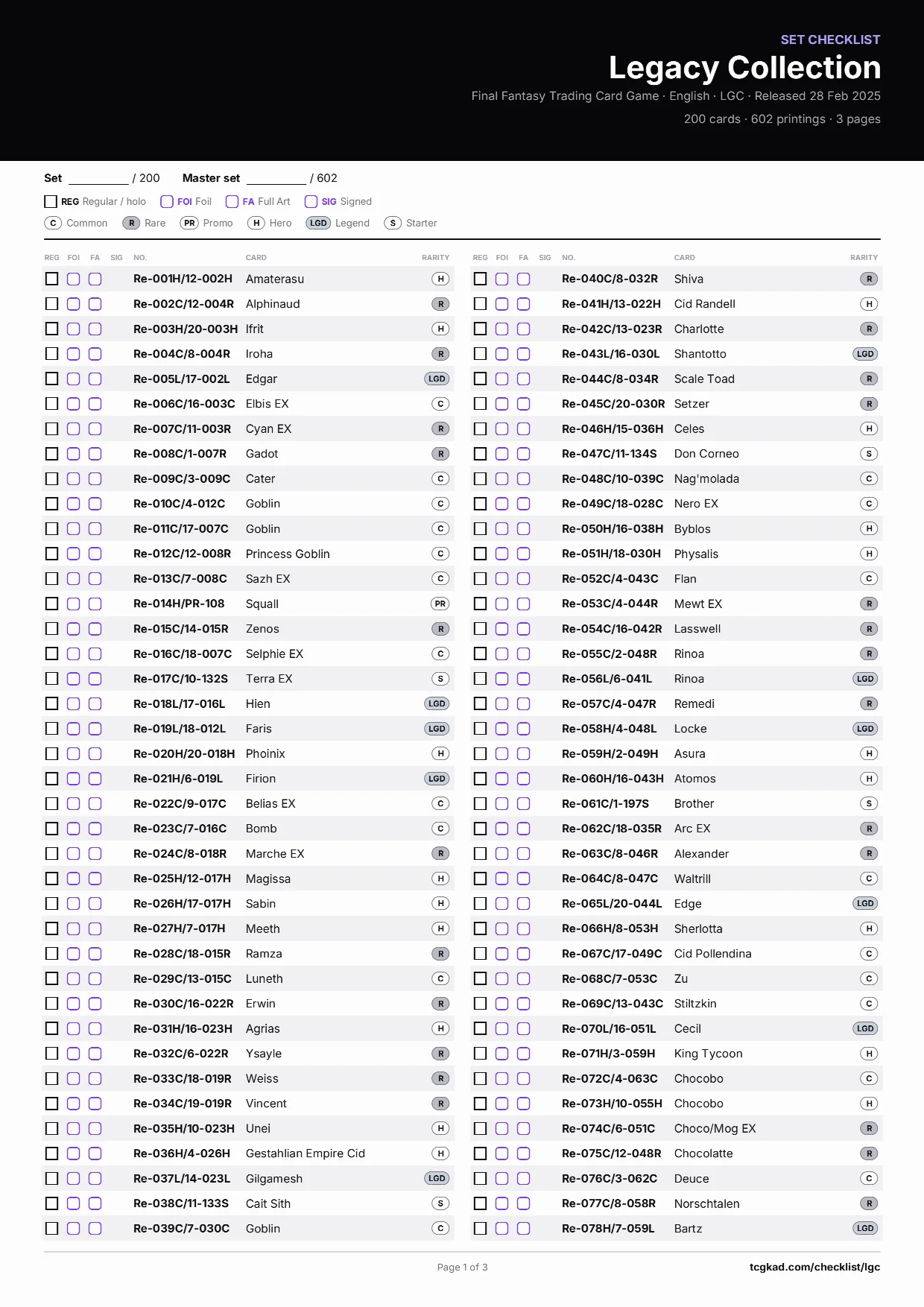The height and width of the screenshot is (1307, 924).
Task: Click card number Re-047C/11-134S
Action: 610,454
